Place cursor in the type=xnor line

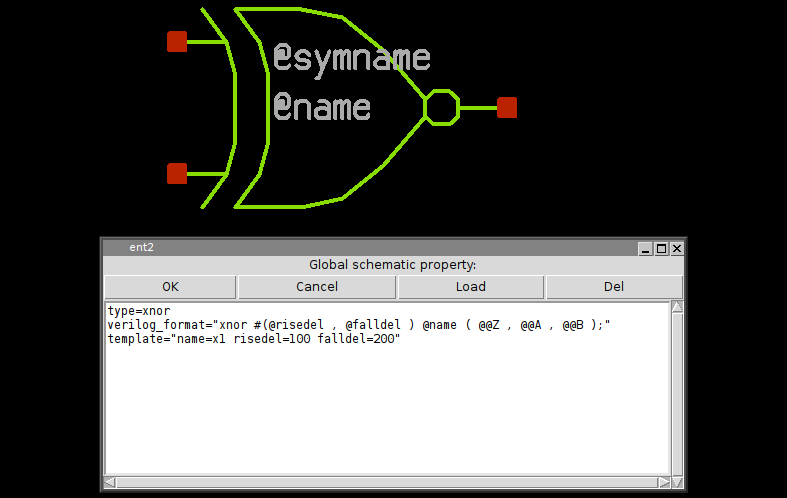tap(139, 312)
